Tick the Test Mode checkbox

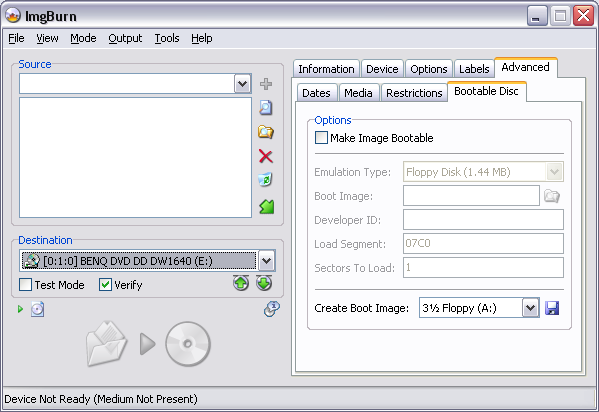[x=25, y=285]
